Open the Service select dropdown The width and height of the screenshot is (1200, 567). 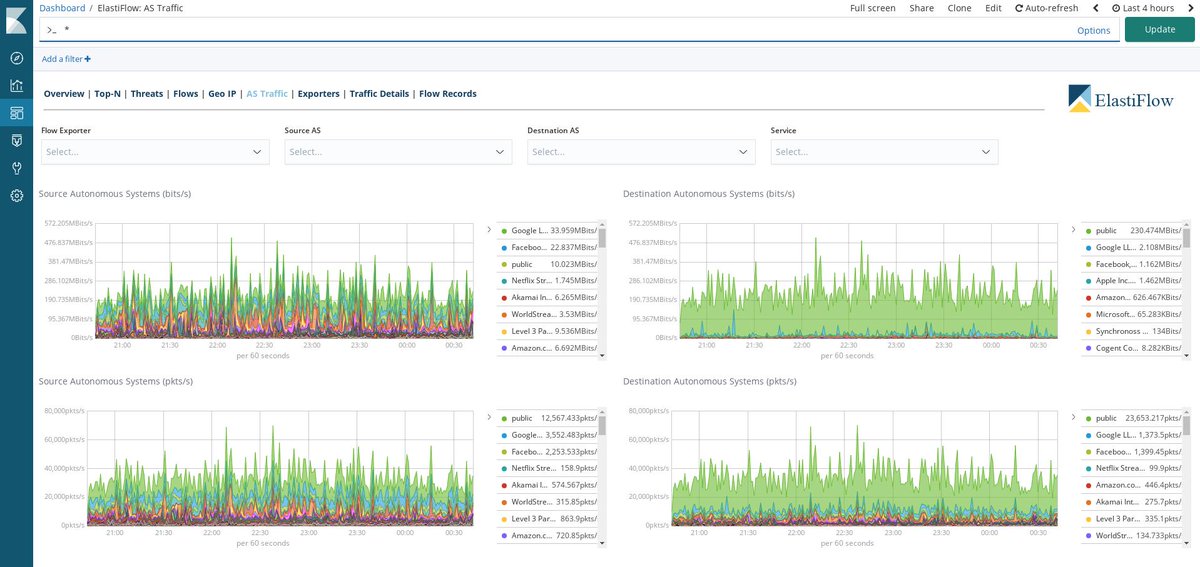[884, 152]
